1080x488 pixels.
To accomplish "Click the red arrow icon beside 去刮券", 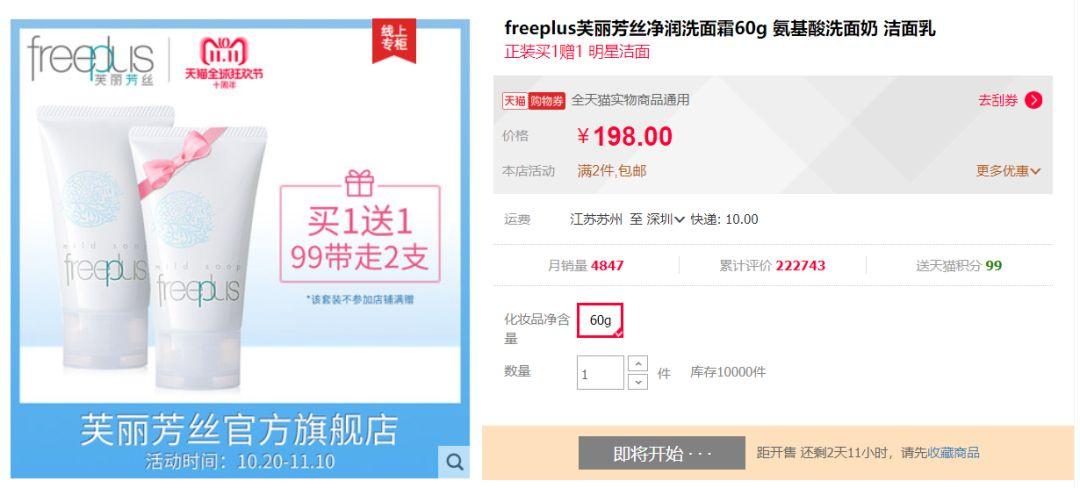I will (1033, 100).
